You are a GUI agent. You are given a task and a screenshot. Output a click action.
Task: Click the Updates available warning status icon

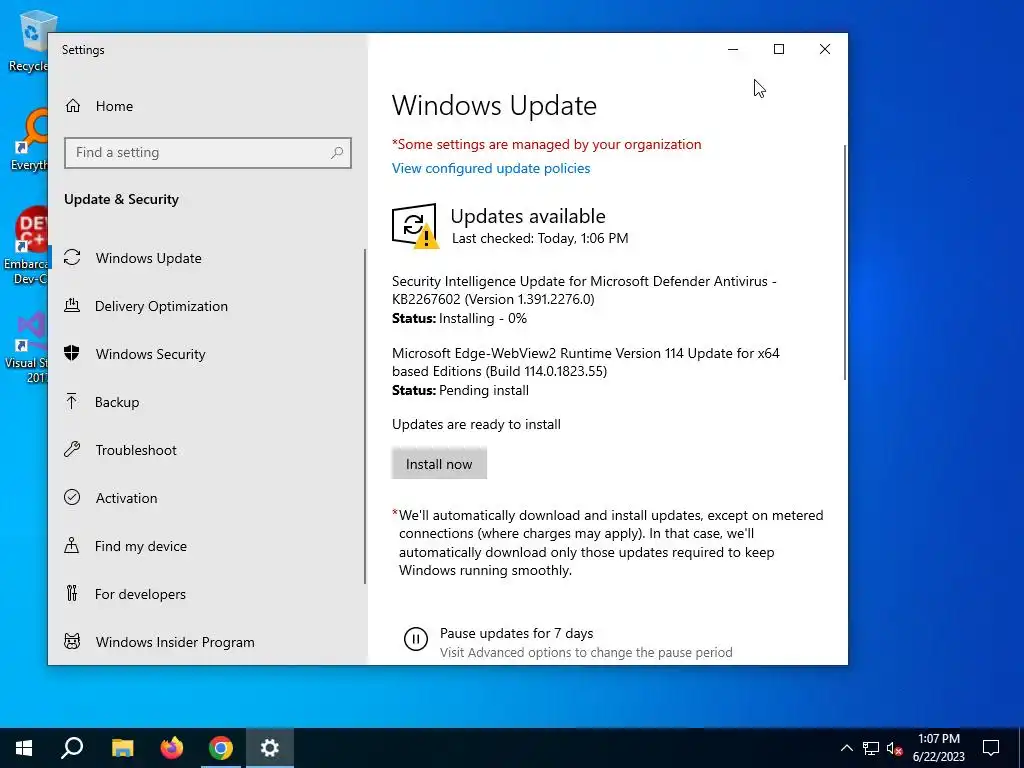(x=415, y=226)
